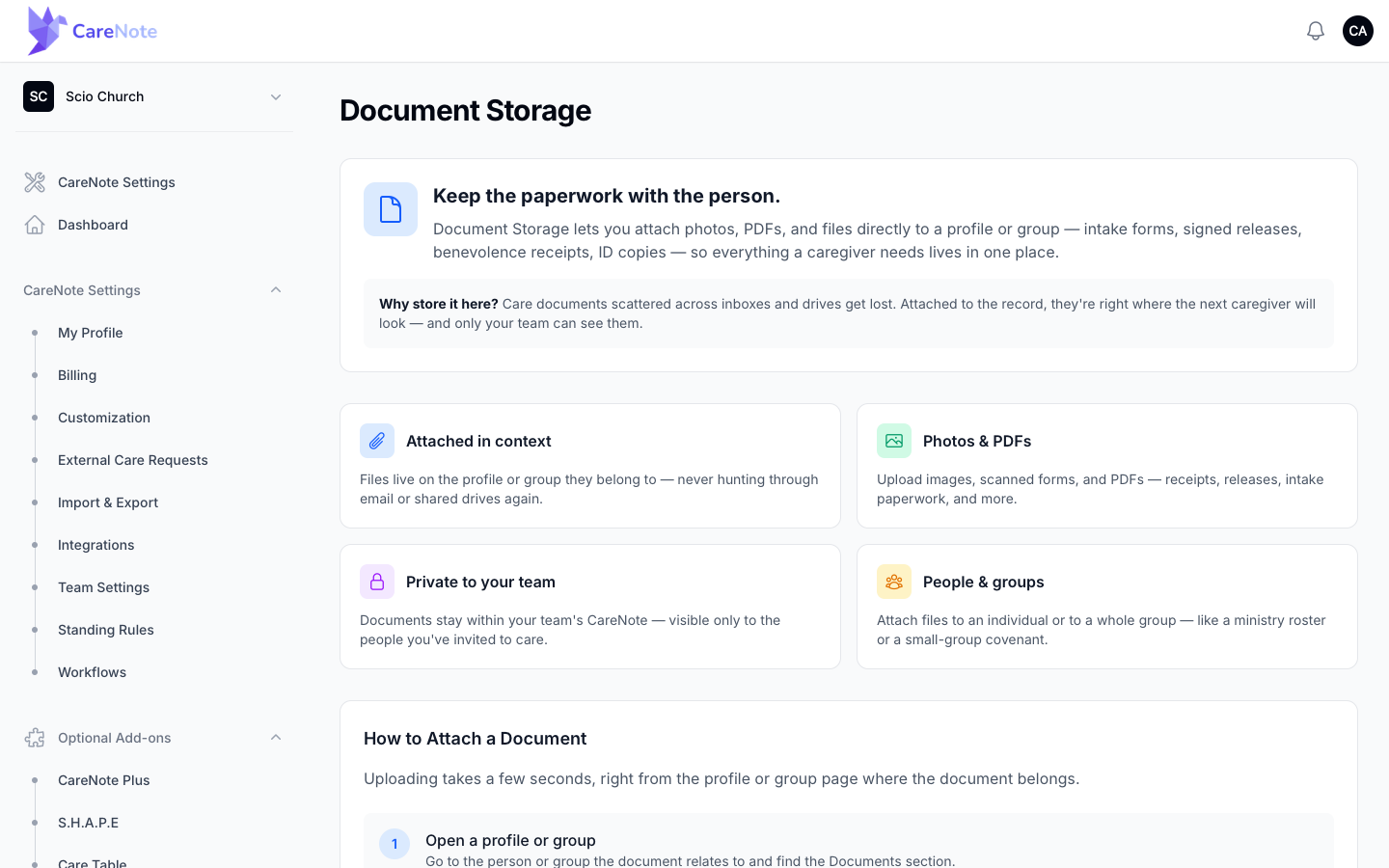Collapse the Optional Add-ons section chevron

coord(276,738)
